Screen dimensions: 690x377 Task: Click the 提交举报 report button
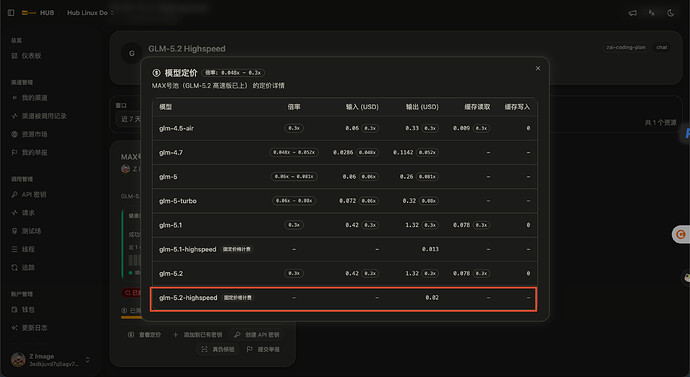263,349
